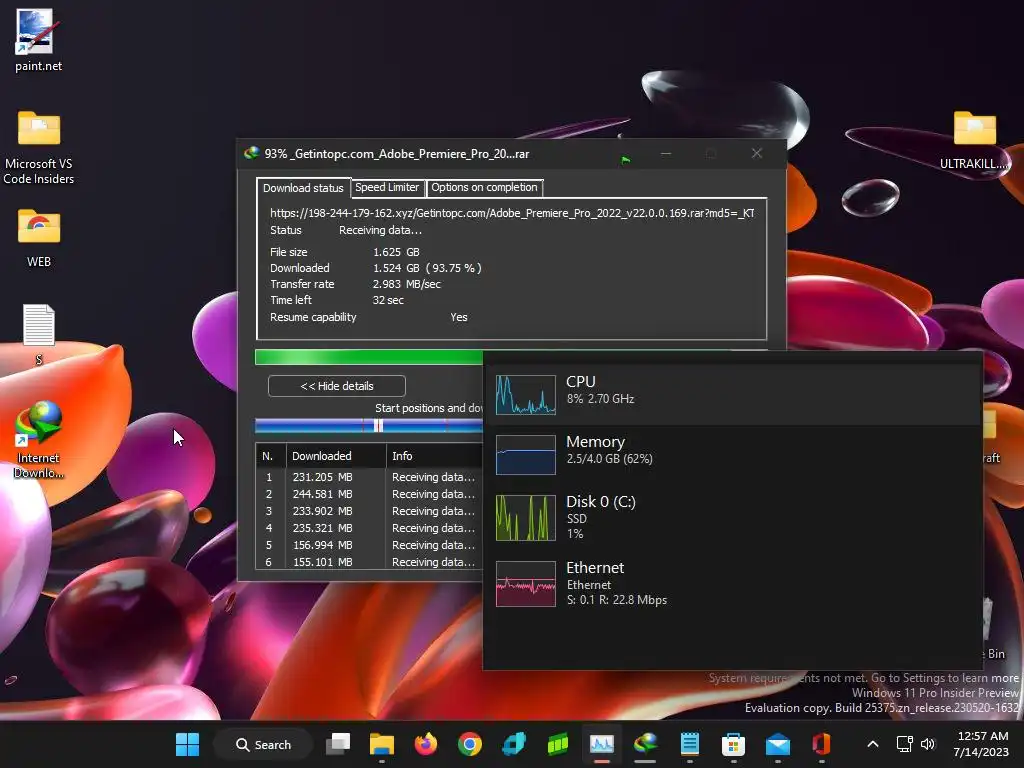
Task: Click the Time left value 32 sec
Action: [x=388, y=300]
